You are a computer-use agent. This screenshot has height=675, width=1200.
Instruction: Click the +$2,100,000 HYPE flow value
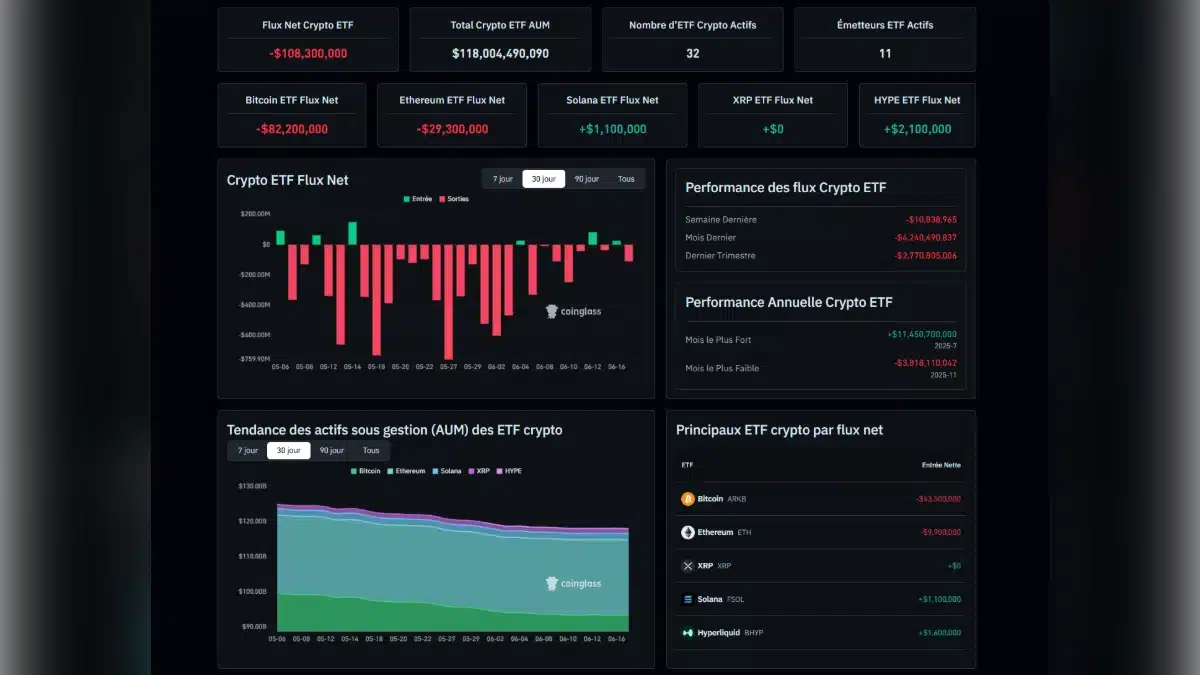coord(917,129)
